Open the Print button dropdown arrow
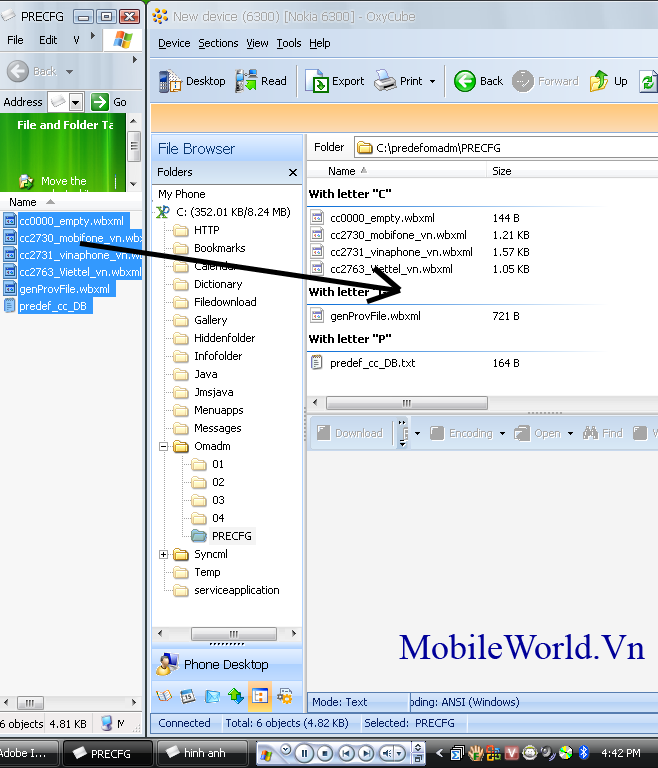Image resolution: width=658 pixels, height=768 pixels. point(432,82)
